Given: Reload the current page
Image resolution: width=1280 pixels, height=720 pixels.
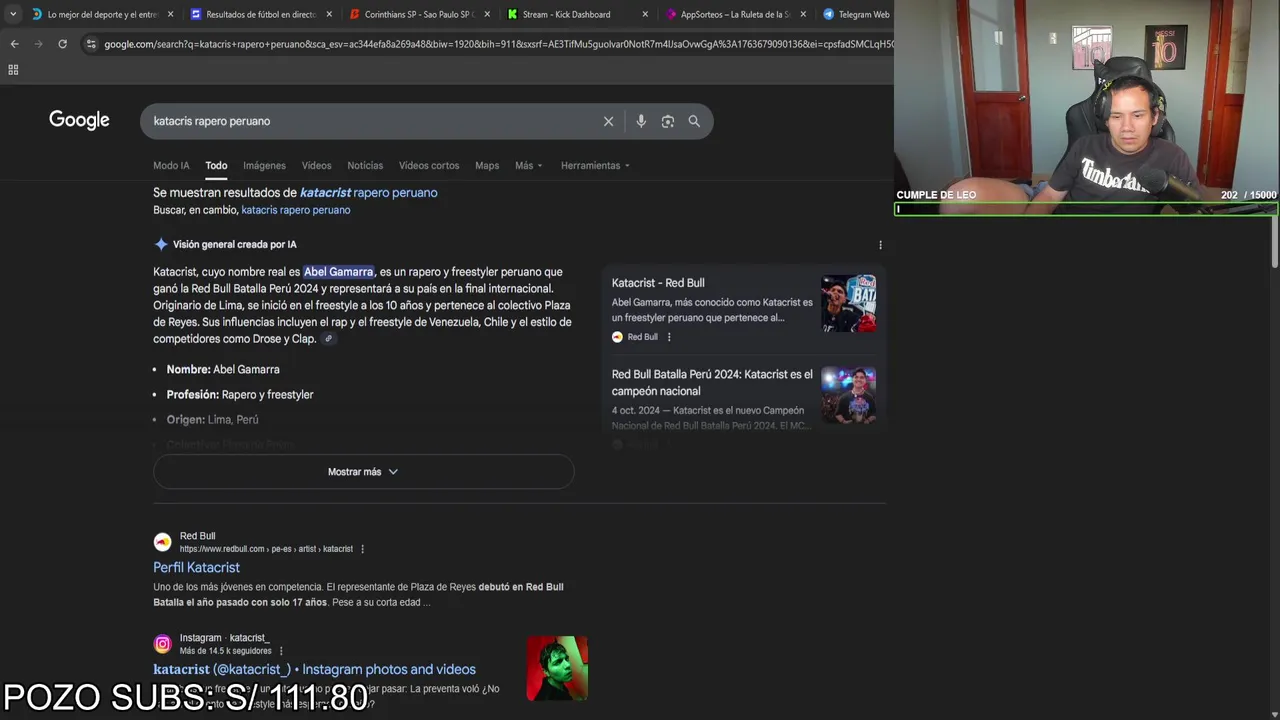Looking at the screenshot, I should pyautogui.click(x=62, y=44).
